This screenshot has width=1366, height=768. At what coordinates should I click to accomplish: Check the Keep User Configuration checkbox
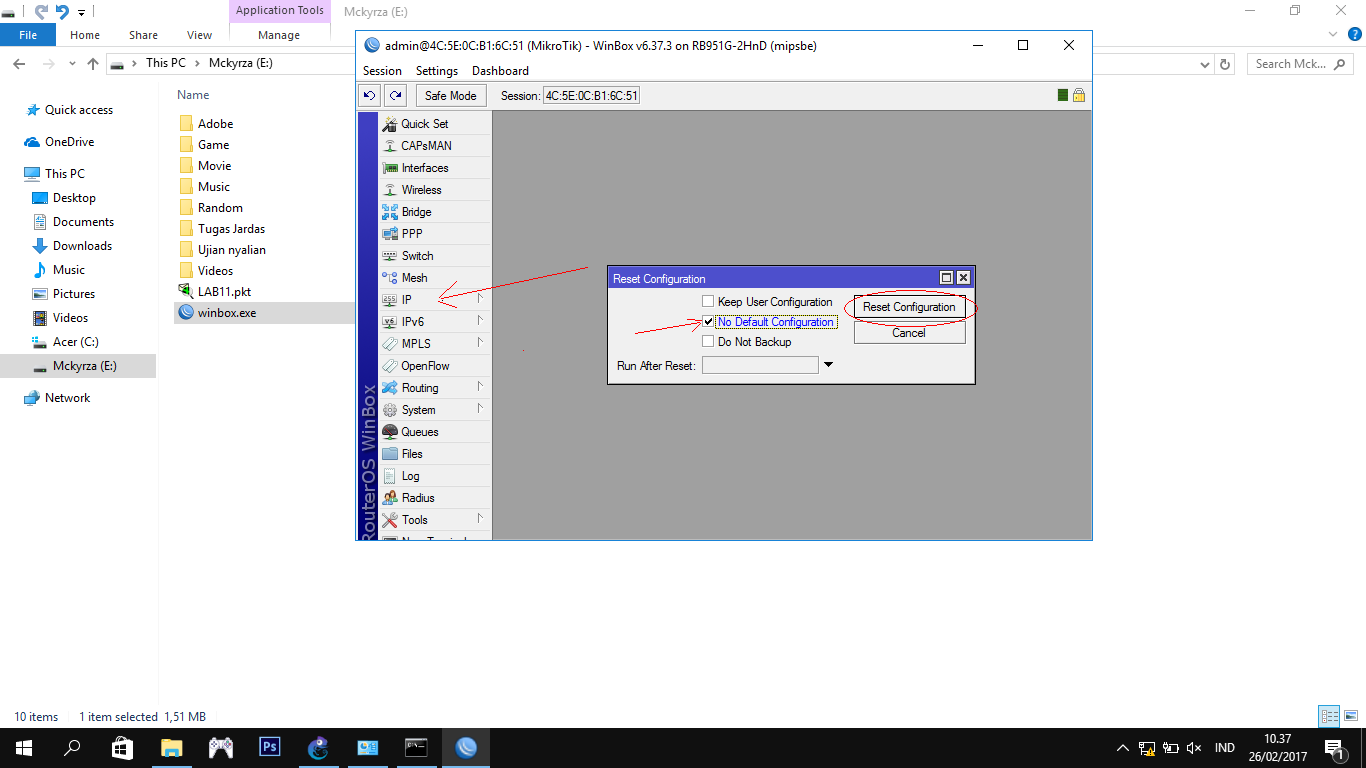708,301
